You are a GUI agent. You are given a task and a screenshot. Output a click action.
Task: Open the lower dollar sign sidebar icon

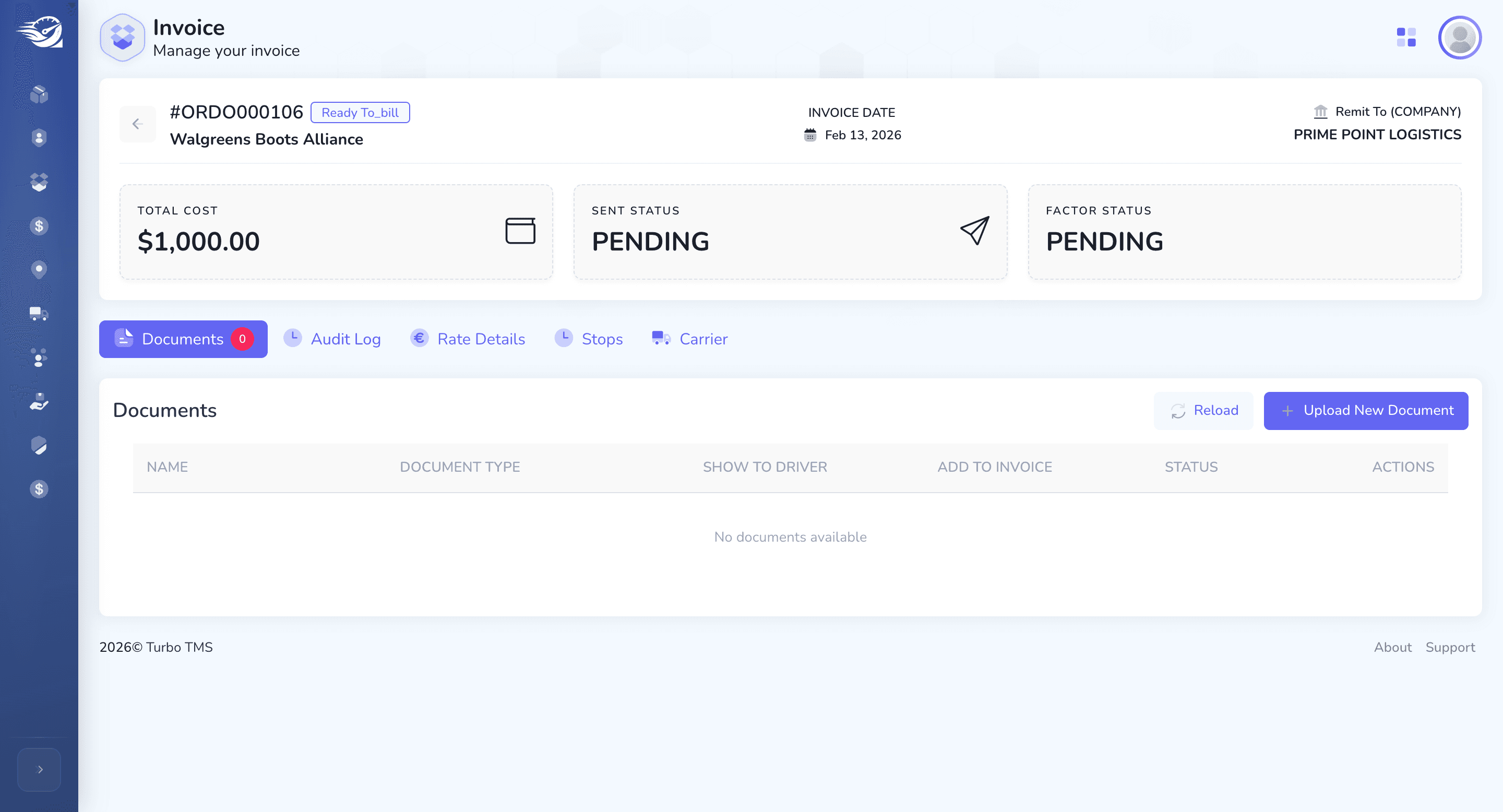39,489
